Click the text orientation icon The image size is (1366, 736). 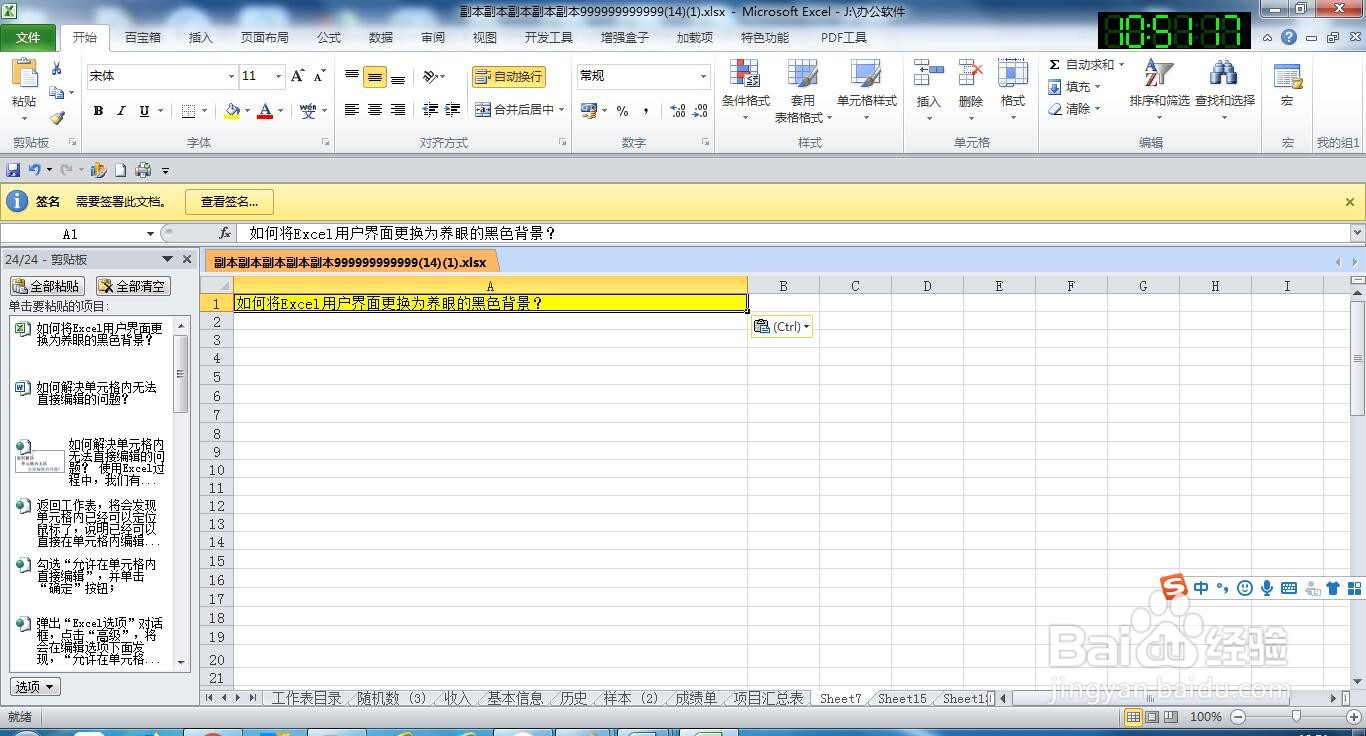[430, 76]
